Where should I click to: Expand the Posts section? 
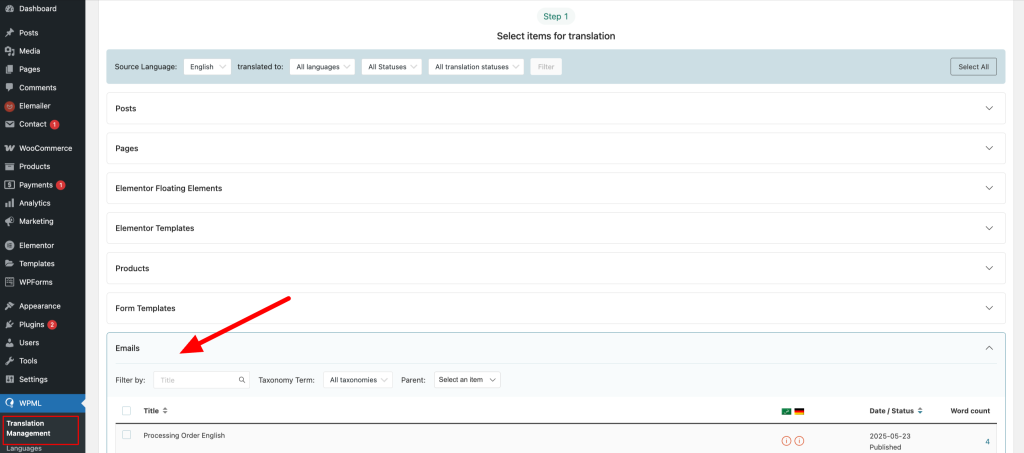click(556, 108)
